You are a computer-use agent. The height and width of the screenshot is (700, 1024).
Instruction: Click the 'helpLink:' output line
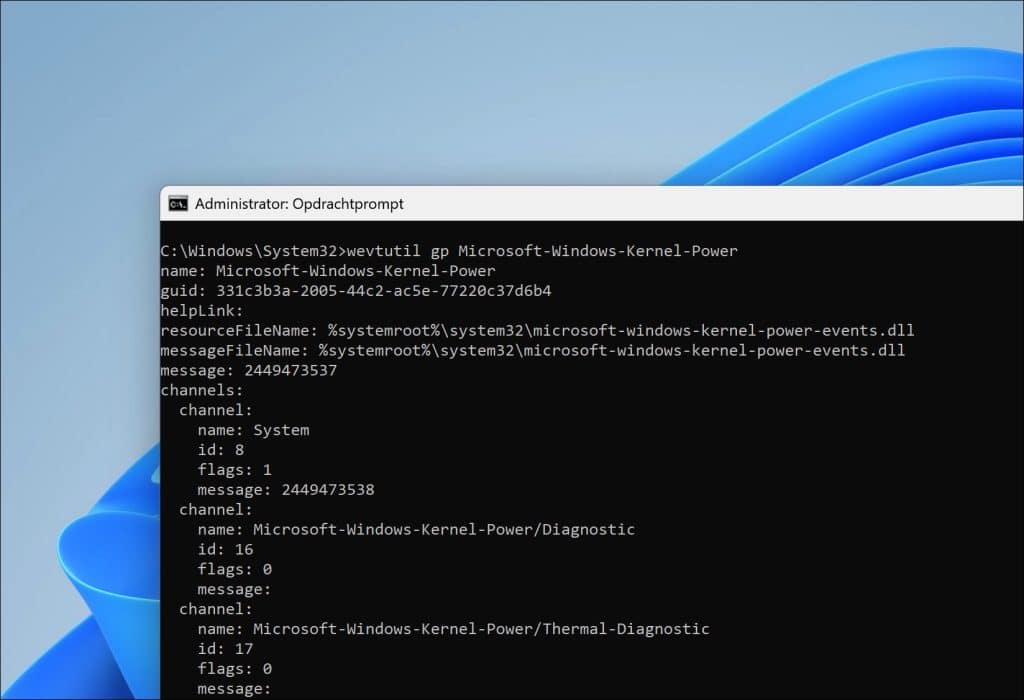point(202,310)
